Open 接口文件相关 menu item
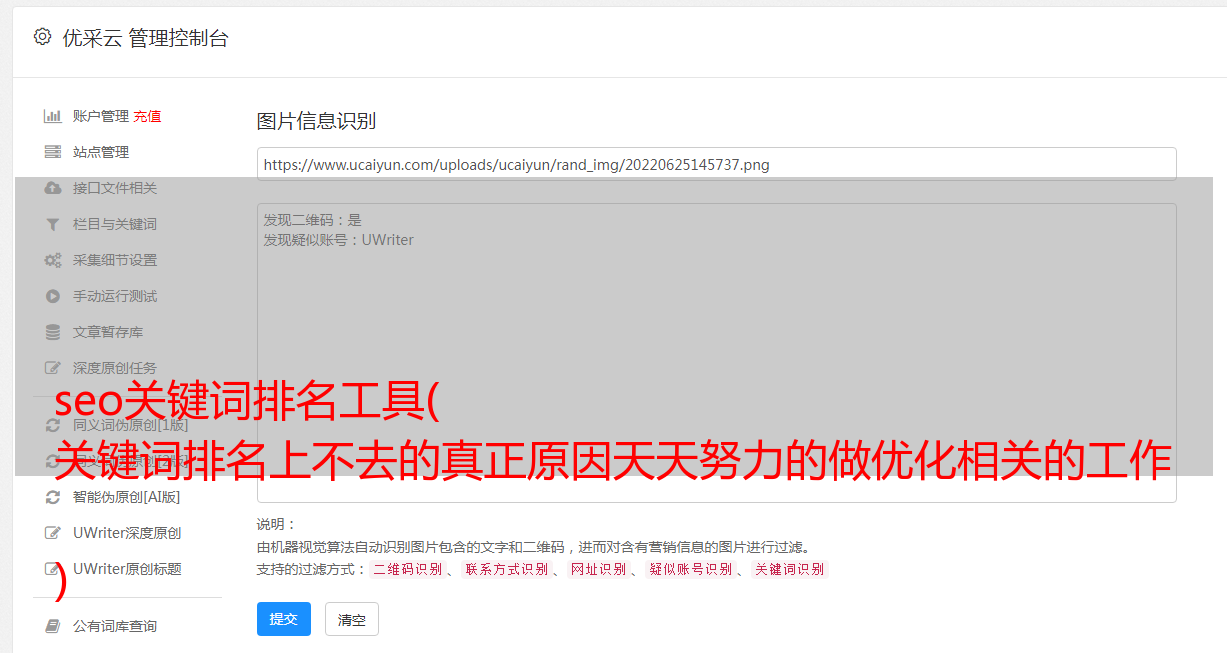This screenshot has width=1227, height=653. click(x=115, y=188)
